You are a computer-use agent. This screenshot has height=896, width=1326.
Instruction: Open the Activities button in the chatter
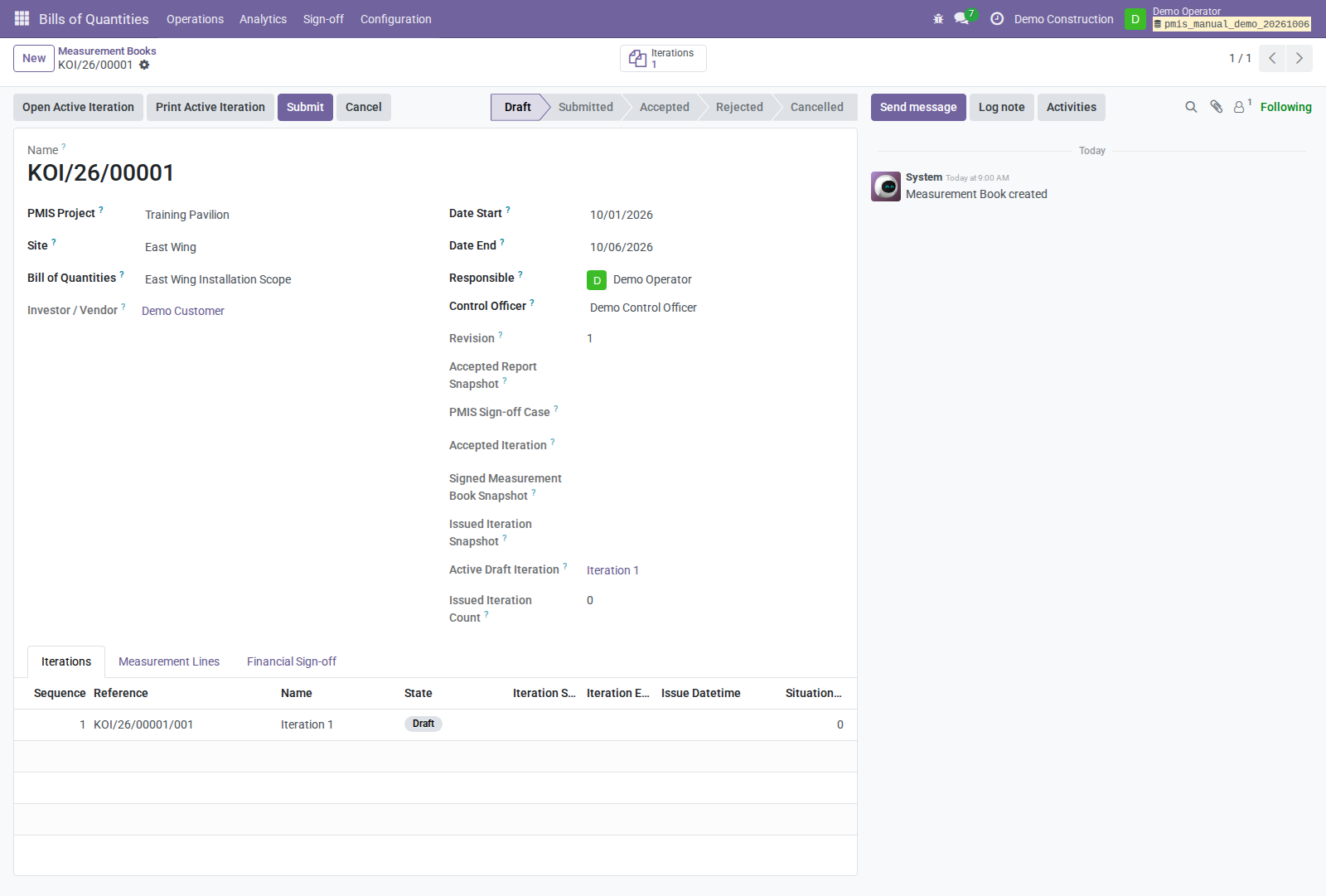pyautogui.click(x=1071, y=107)
